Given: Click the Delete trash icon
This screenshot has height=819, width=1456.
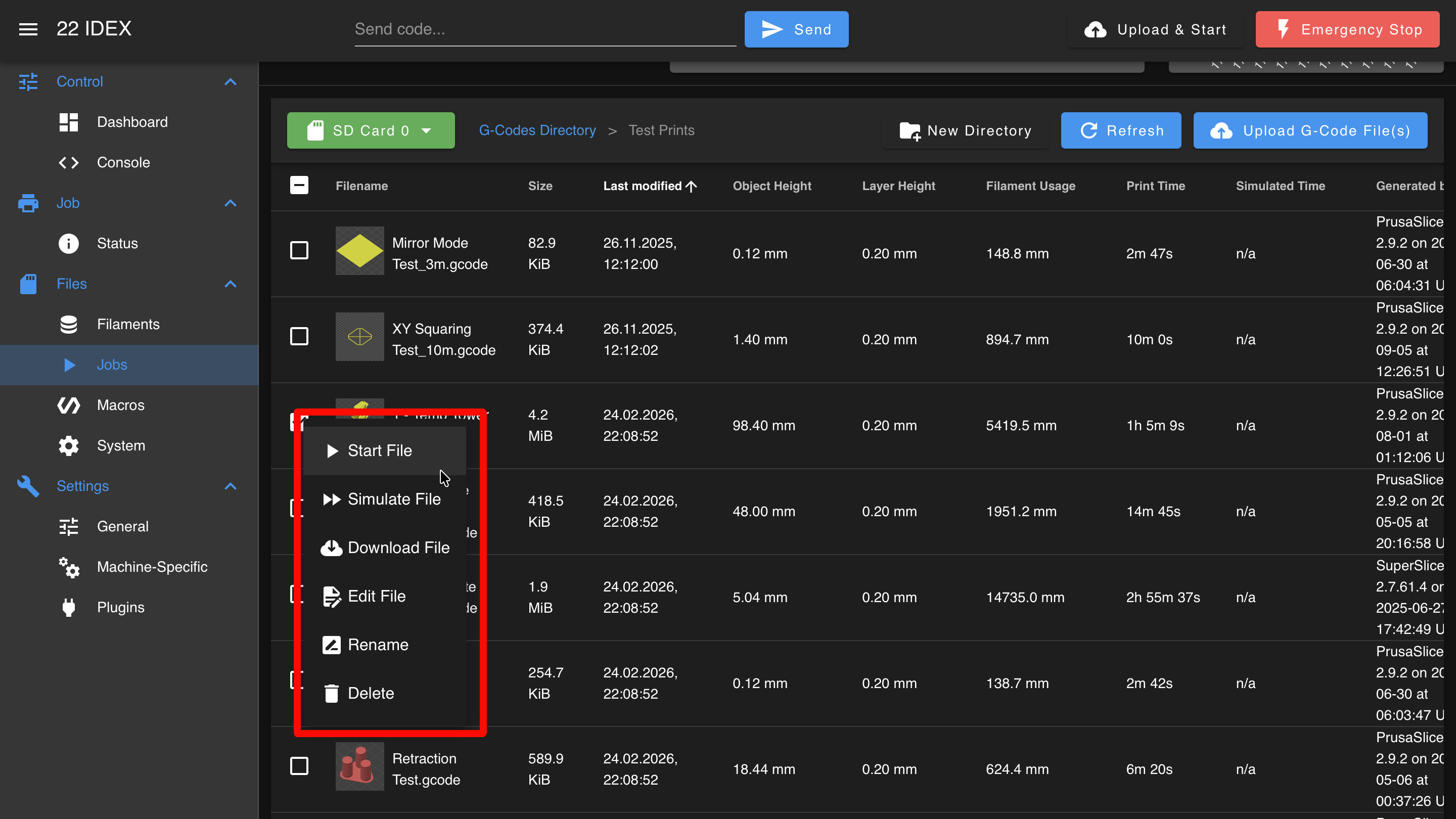Looking at the screenshot, I should tap(332, 694).
